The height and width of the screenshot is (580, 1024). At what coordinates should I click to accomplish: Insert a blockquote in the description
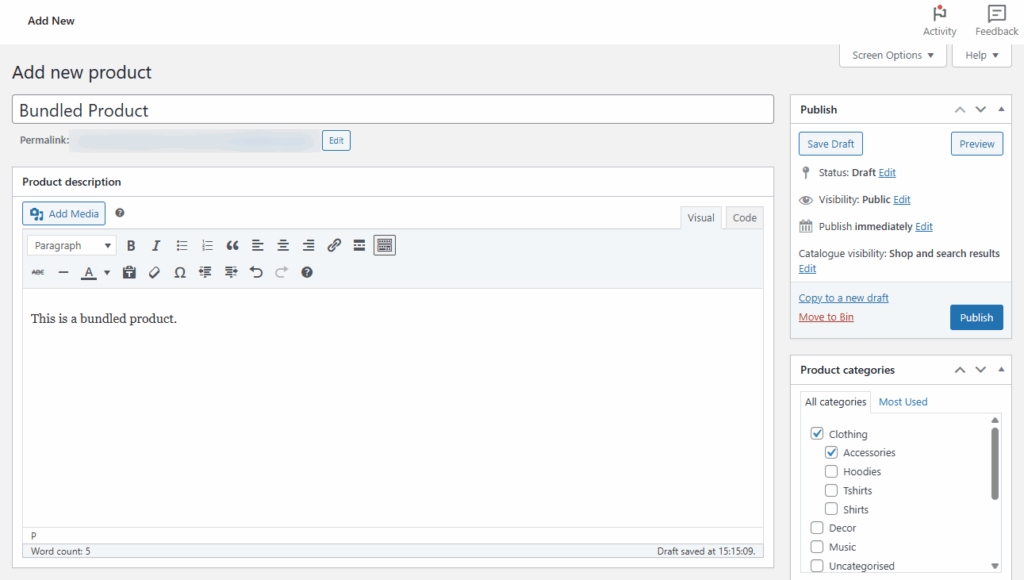click(232, 245)
